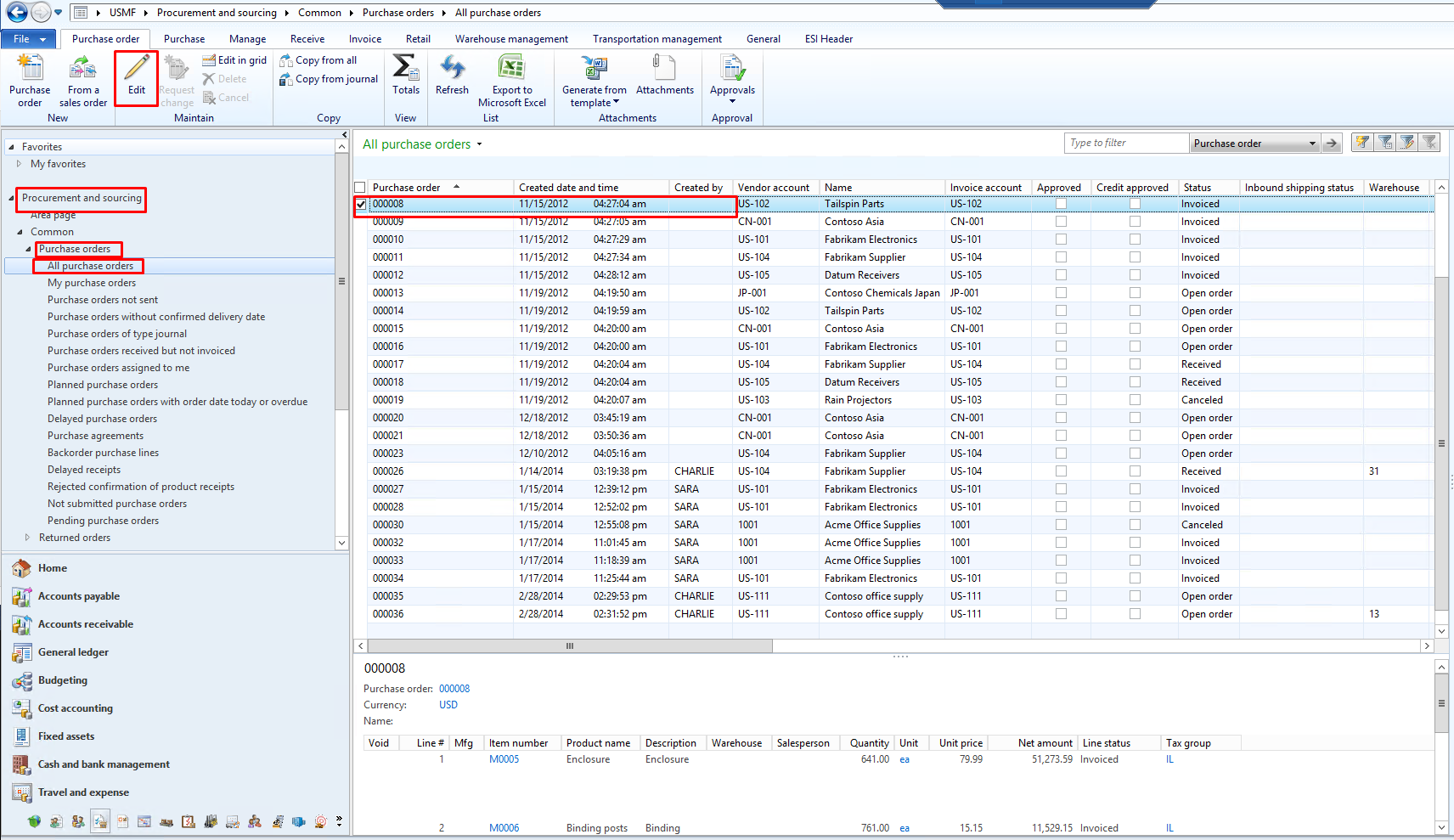
Task: Refresh the purchase order list
Action: 452,75
